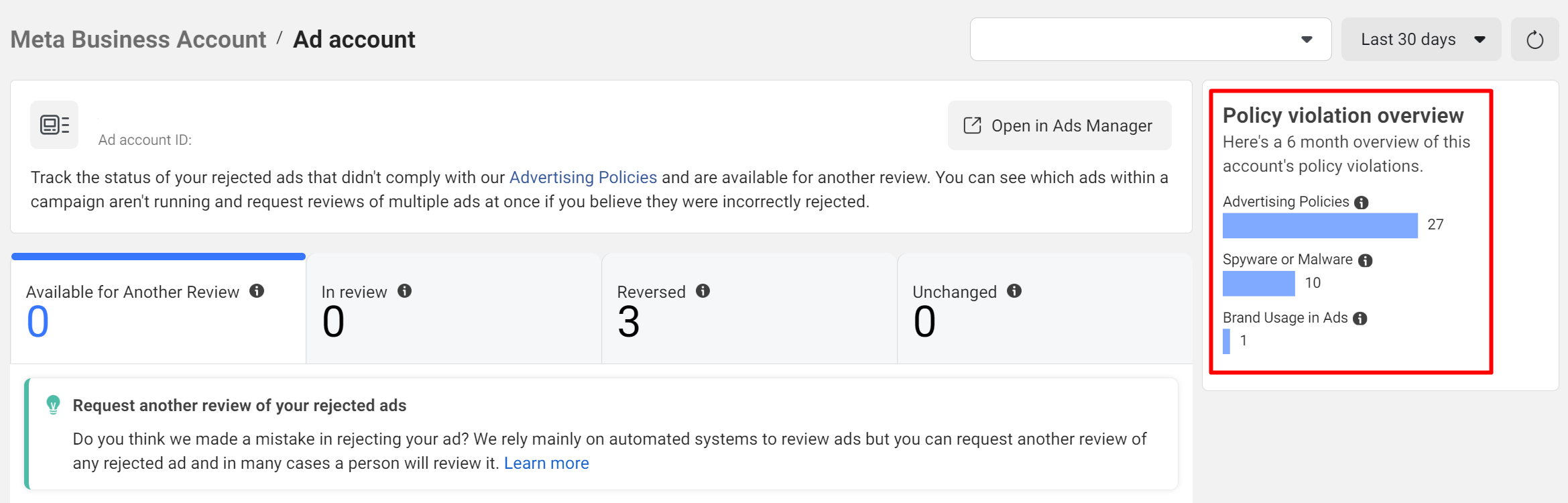Click info icon beside Brand Usage in Ads
The height and width of the screenshot is (503, 1568).
tap(1360, 319)
